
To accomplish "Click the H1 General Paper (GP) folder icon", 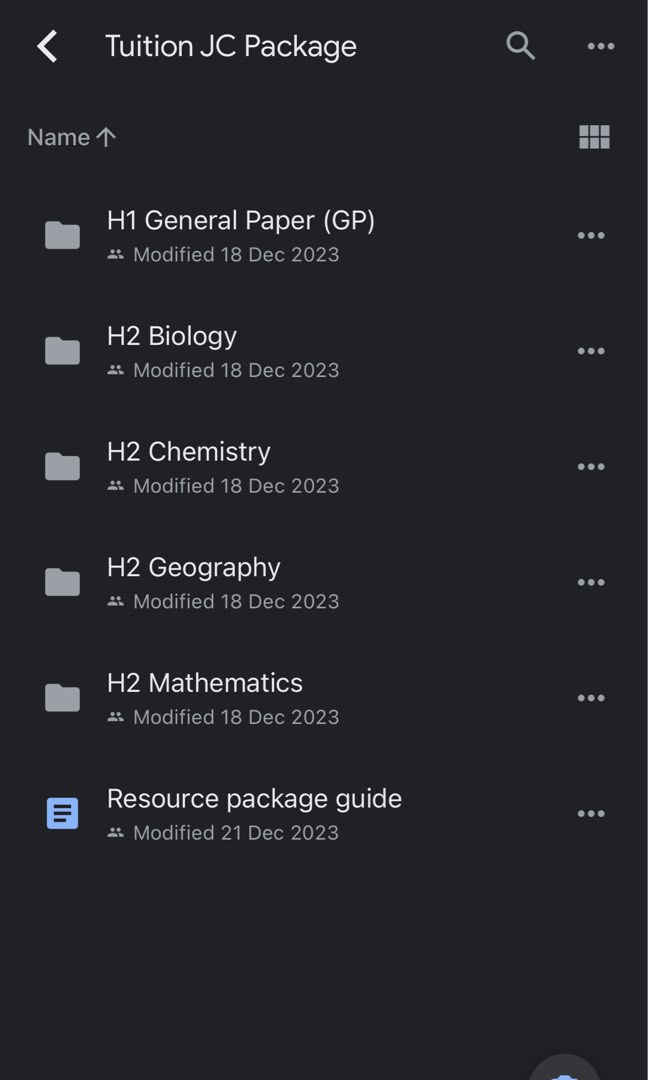I will [x=61, y=235].
